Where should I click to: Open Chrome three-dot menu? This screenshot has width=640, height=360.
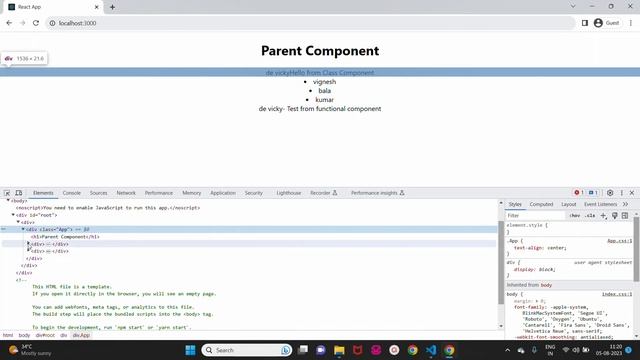point(631,23)
